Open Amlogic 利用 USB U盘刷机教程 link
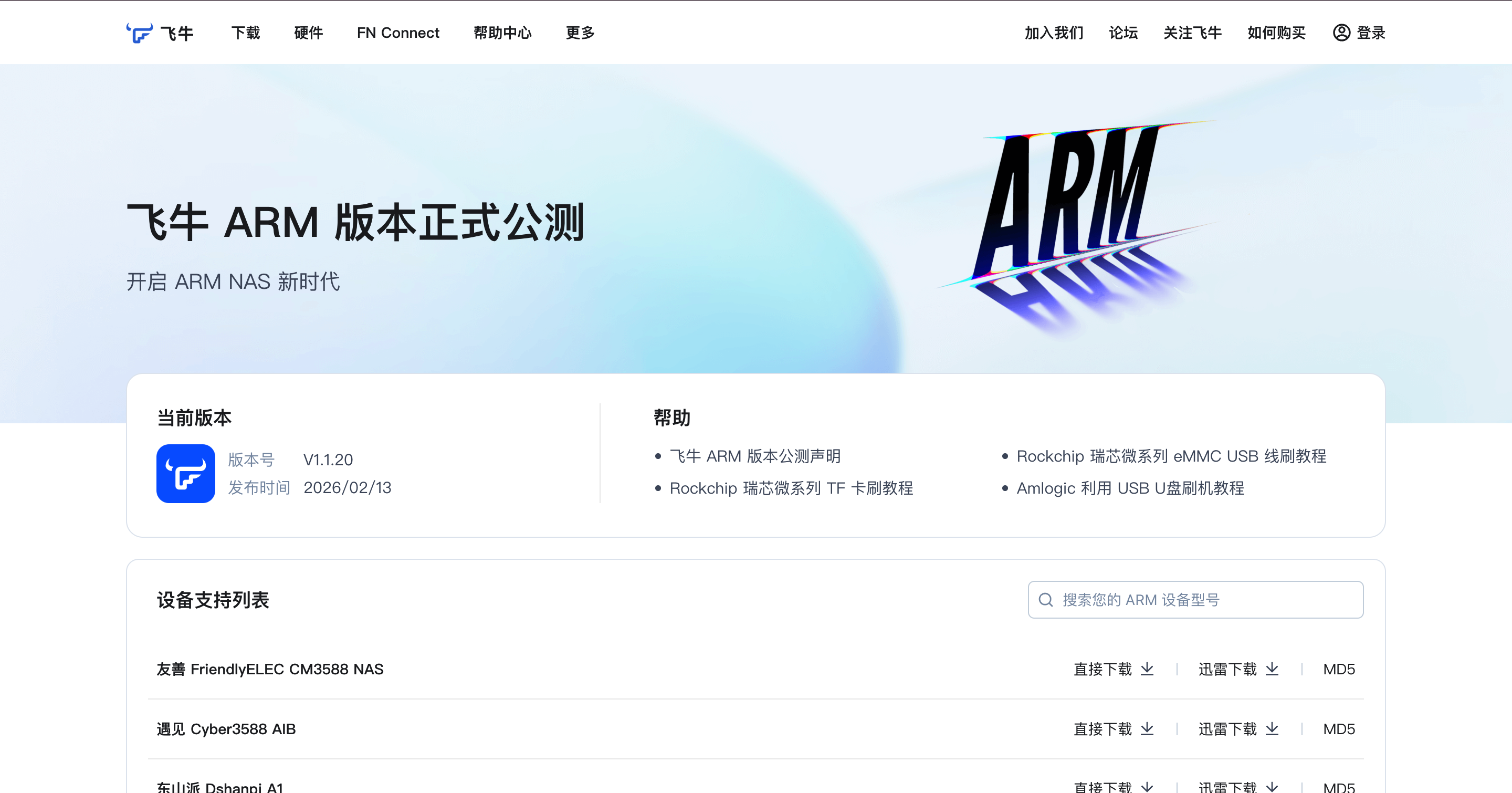Image resolution: width=1512 pixels, height=793 pixels. (1130, 488)
